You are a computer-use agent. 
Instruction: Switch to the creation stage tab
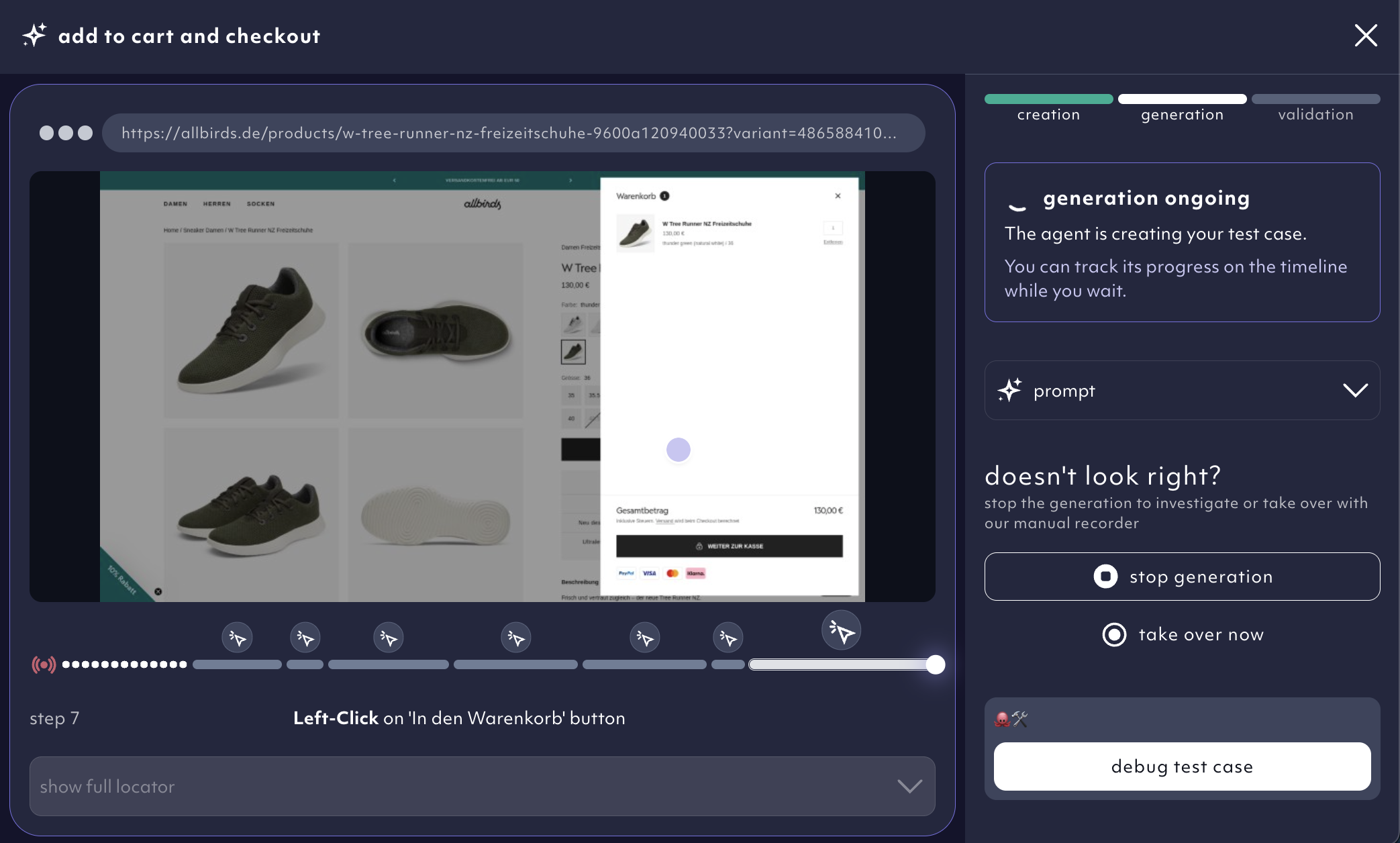click(x=1048, y=109)
